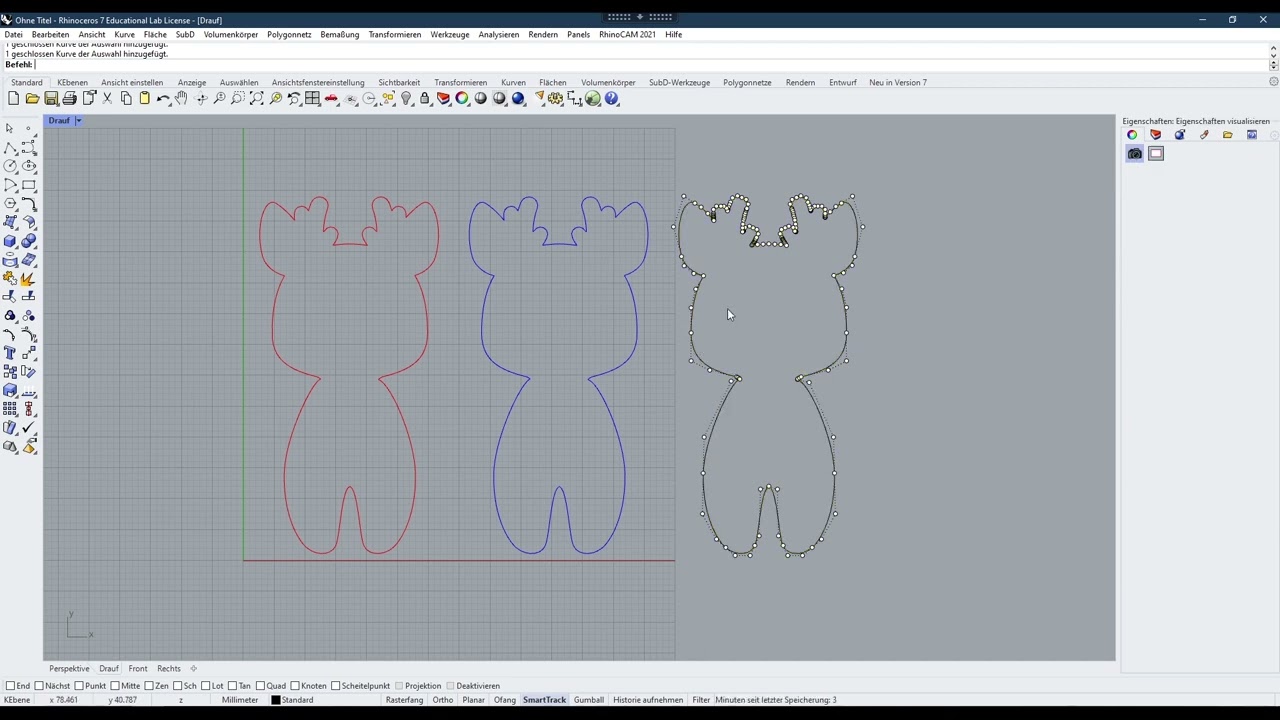Click the Copy icon in the toolbar
1280x720 pixels.
126,99
